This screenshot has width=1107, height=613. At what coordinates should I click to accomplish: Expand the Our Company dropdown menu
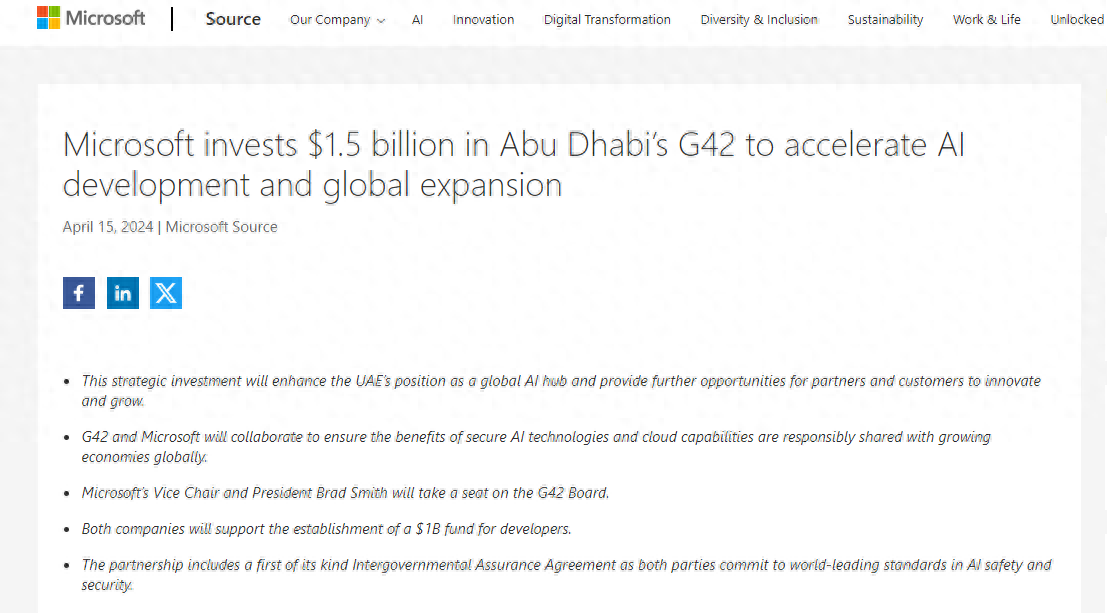pos(337,20)
